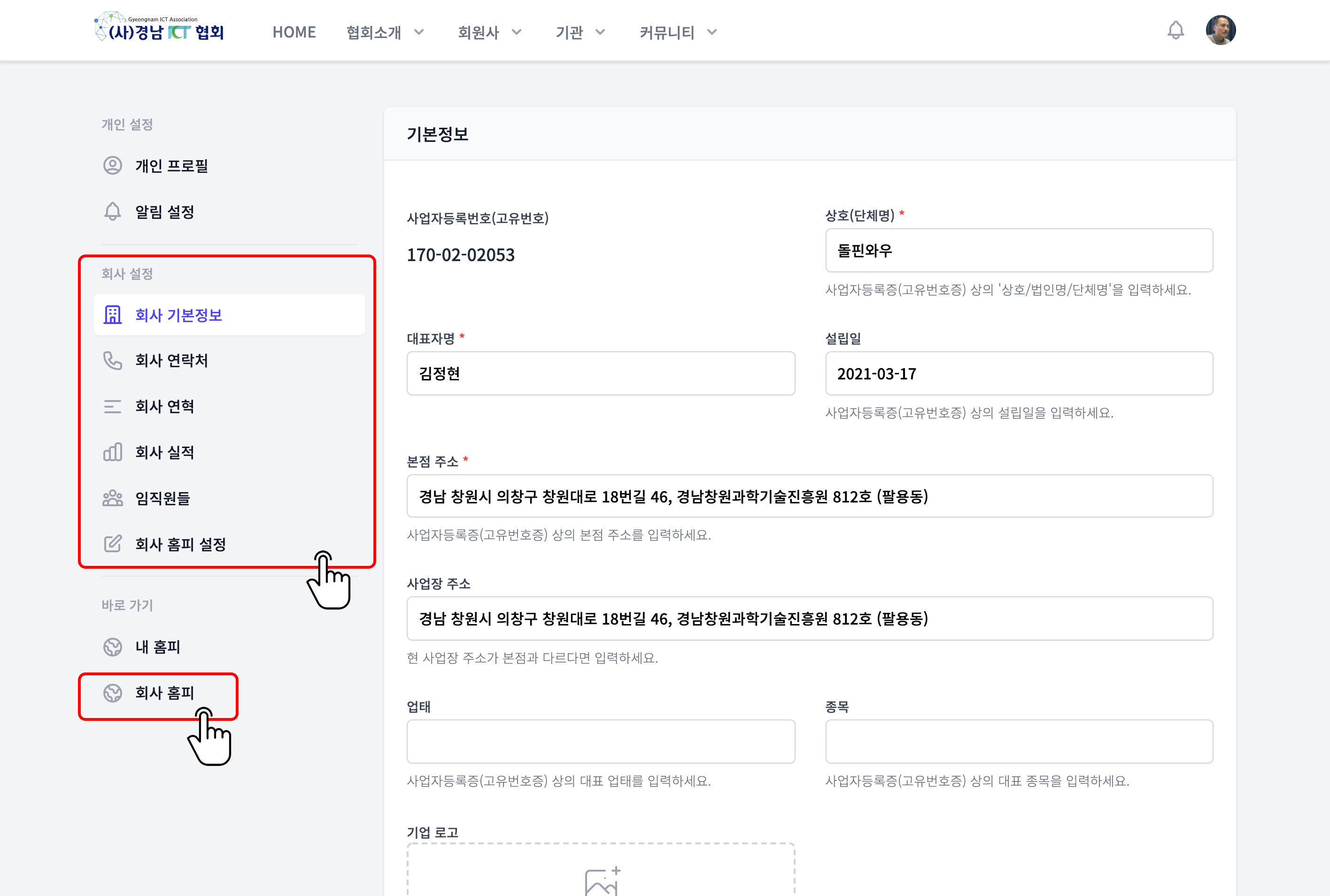Open the 회원사 menu
1330x896 pixels.
coord(479,32)
